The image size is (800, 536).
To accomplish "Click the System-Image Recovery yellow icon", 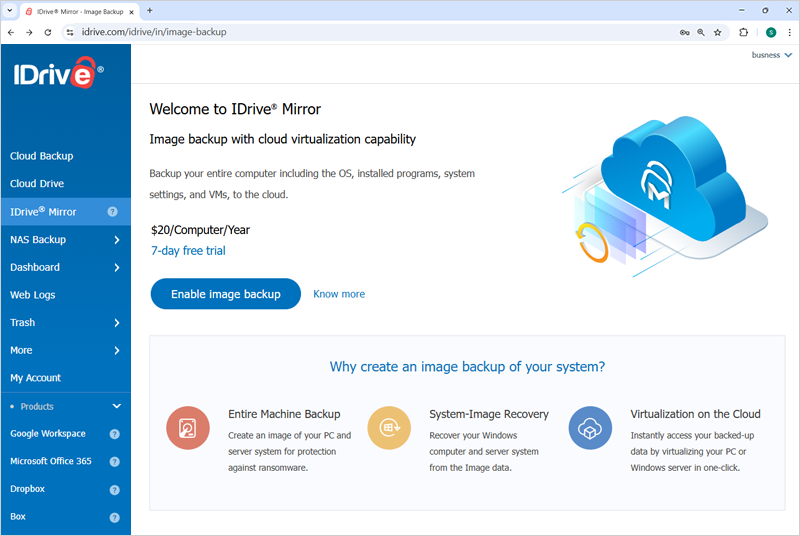I will click(389, 428).
